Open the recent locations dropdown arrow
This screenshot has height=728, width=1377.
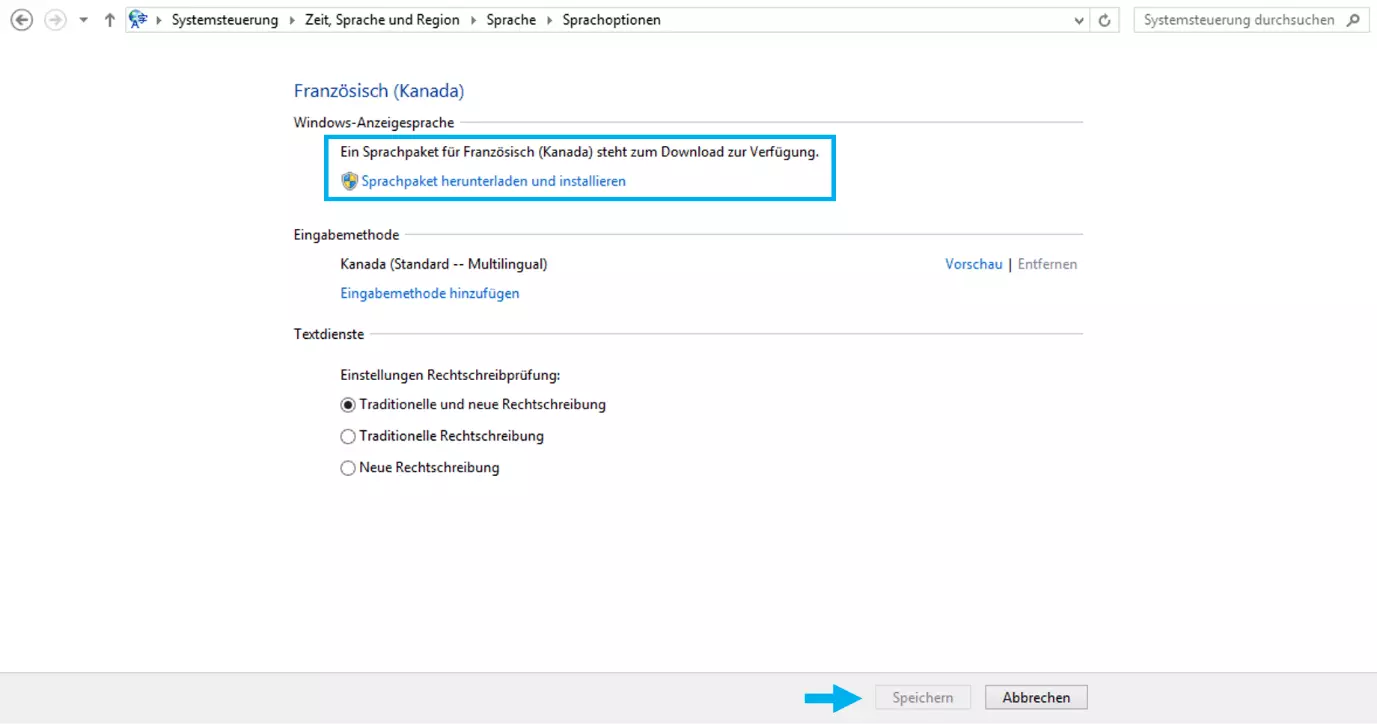pyautogui.click(x=84, y=20)
